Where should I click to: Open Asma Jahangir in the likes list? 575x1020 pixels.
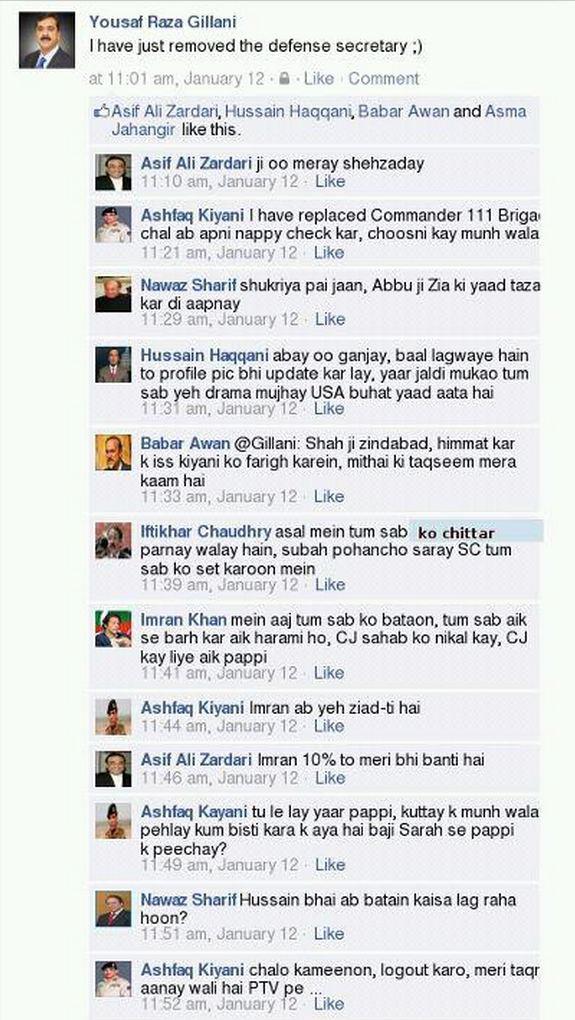click(319, 120)
